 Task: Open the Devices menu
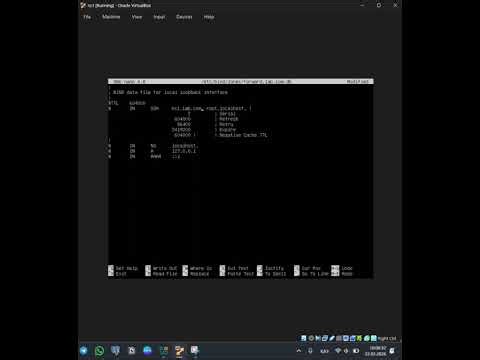(x=184, y=17)
